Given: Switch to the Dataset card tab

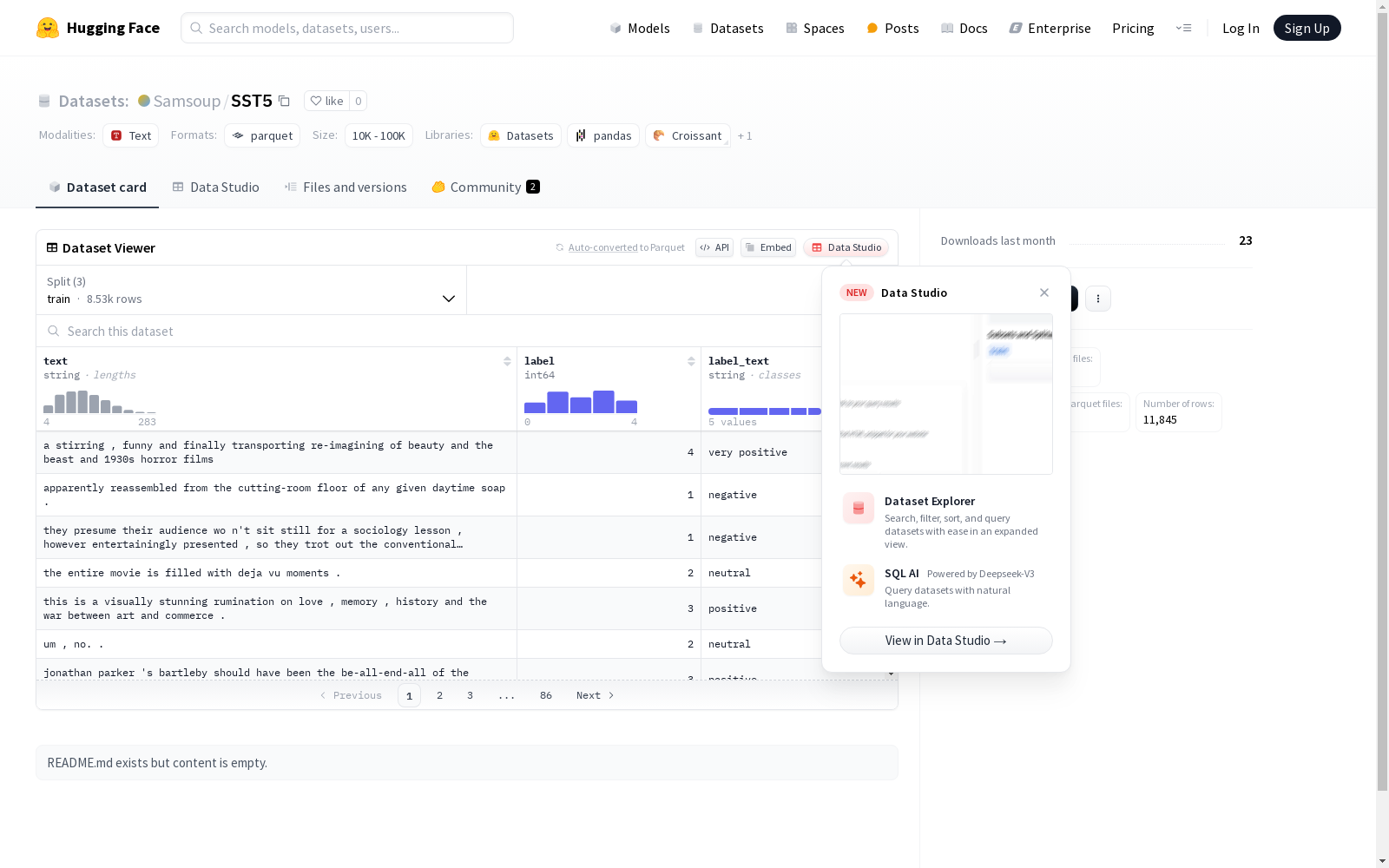Looking at the screenshot, I should pyautogui.click(x=97, y=187).
